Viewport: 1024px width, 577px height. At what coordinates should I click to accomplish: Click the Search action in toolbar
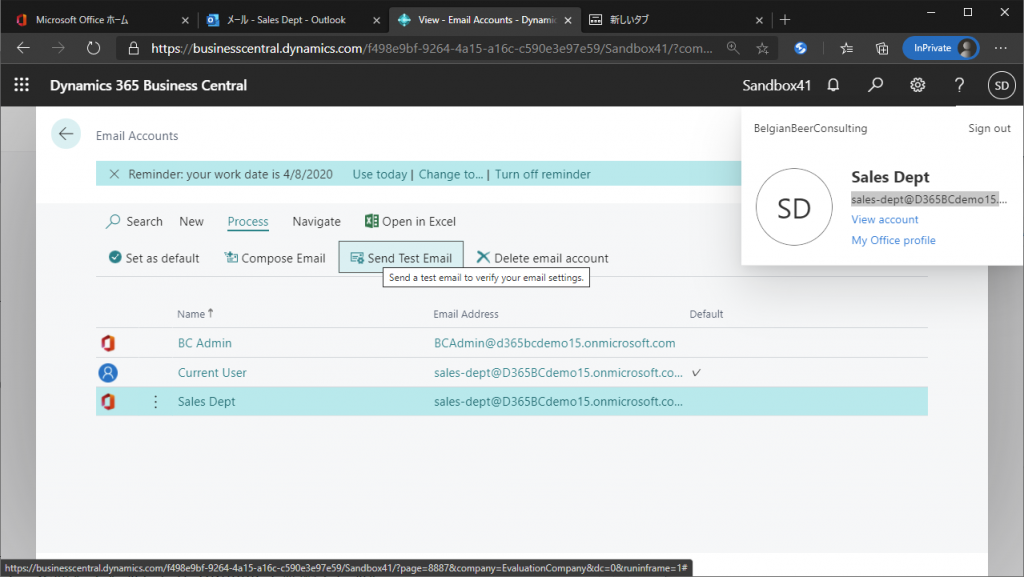134,221
